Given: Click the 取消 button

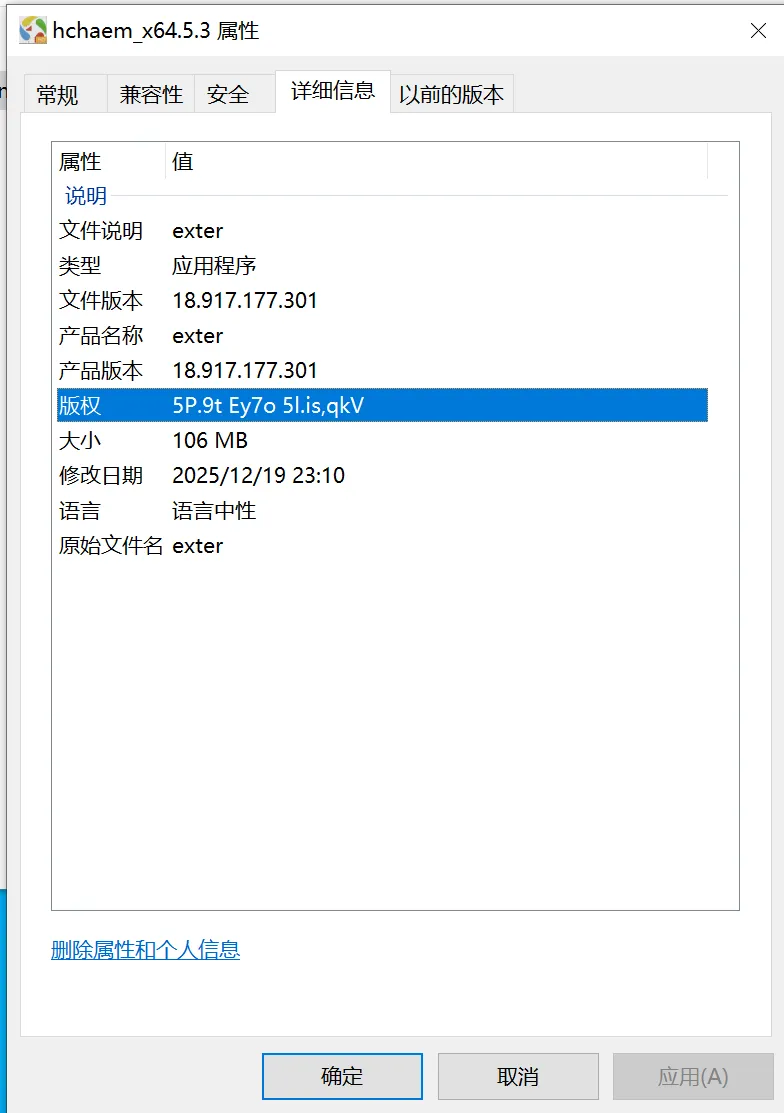Looking at the screenshot, I should (518, 1077).
